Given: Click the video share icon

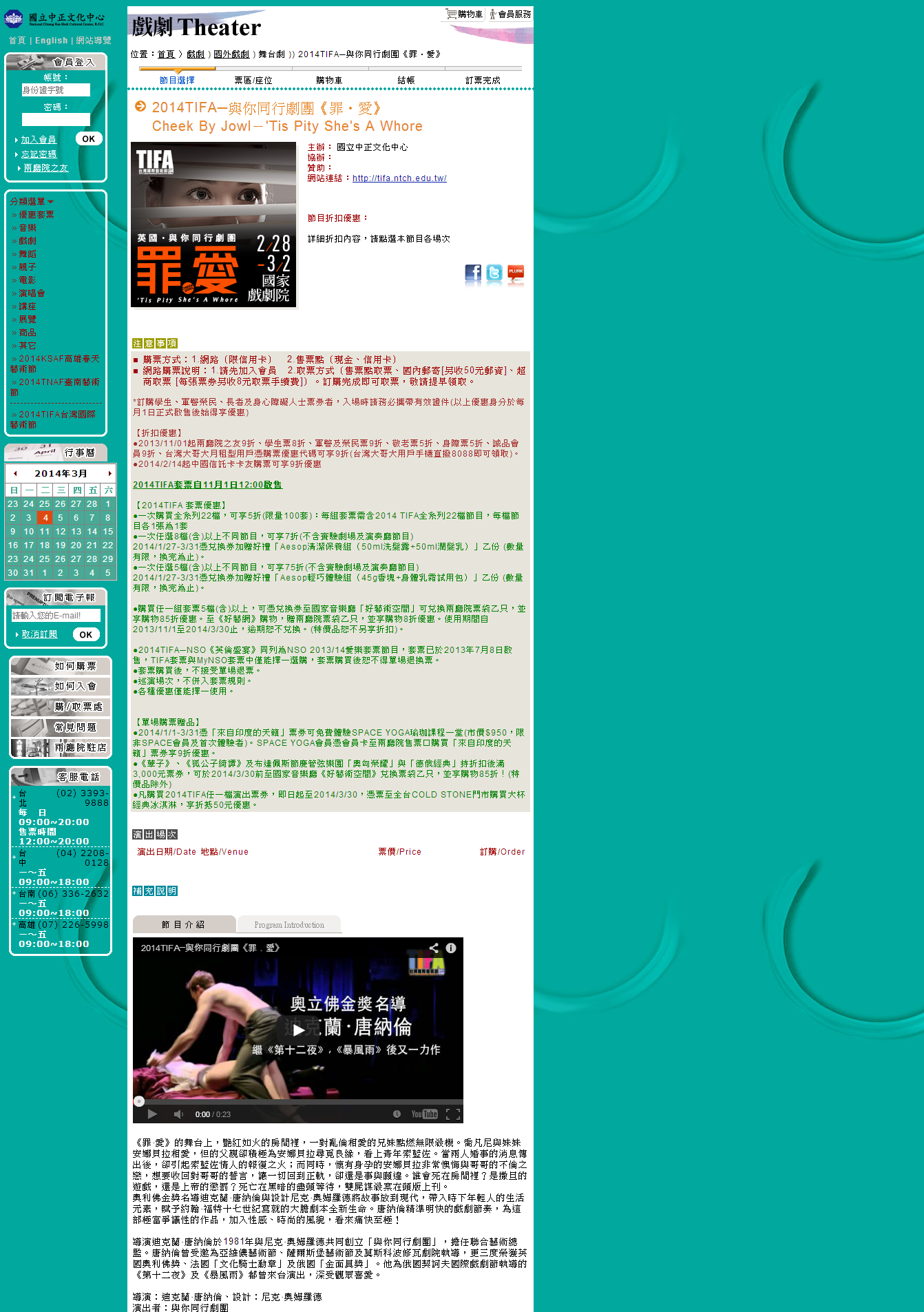Looking at the screenshot, I should (x=434, y=948).
